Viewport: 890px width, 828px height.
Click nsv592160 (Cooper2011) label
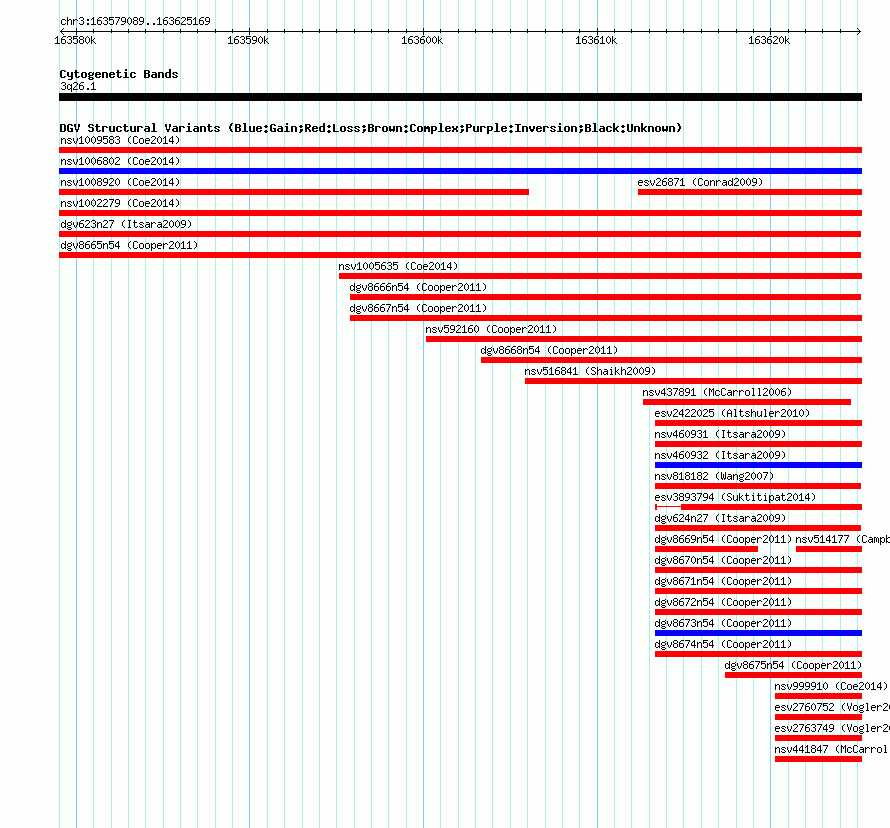(x=491, y=329)
